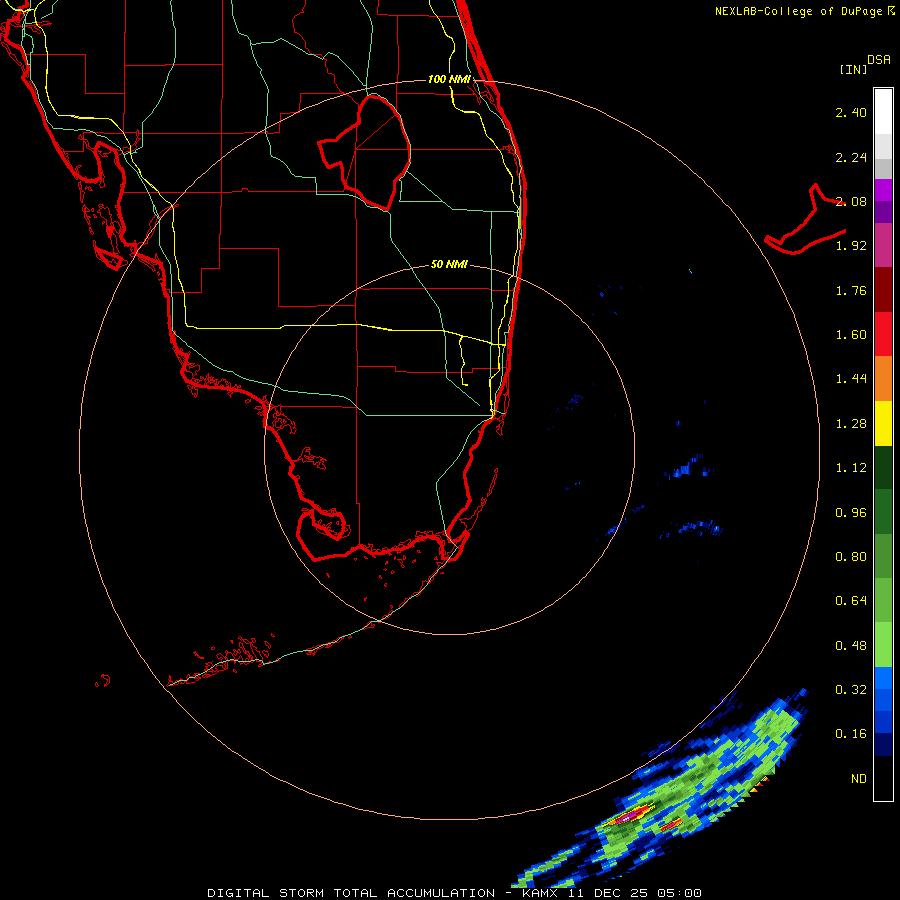Pick the bright purple legend swatch
The width and height of the screenshot is (900, 900).
coord(883,190)
